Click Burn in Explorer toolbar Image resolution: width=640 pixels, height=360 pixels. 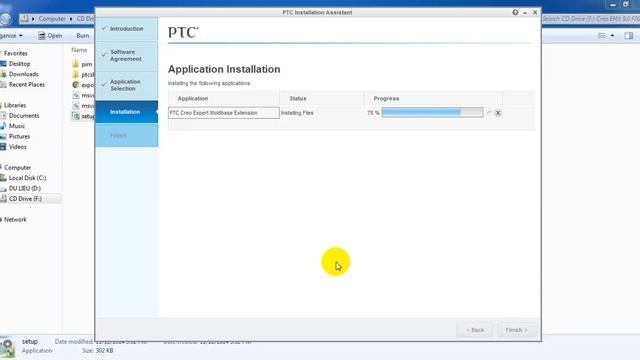click(x=82, y=36)
